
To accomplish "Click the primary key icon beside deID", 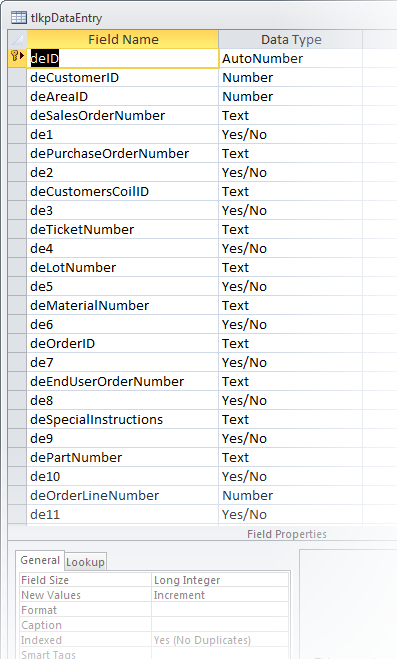I will pos(15,55).
